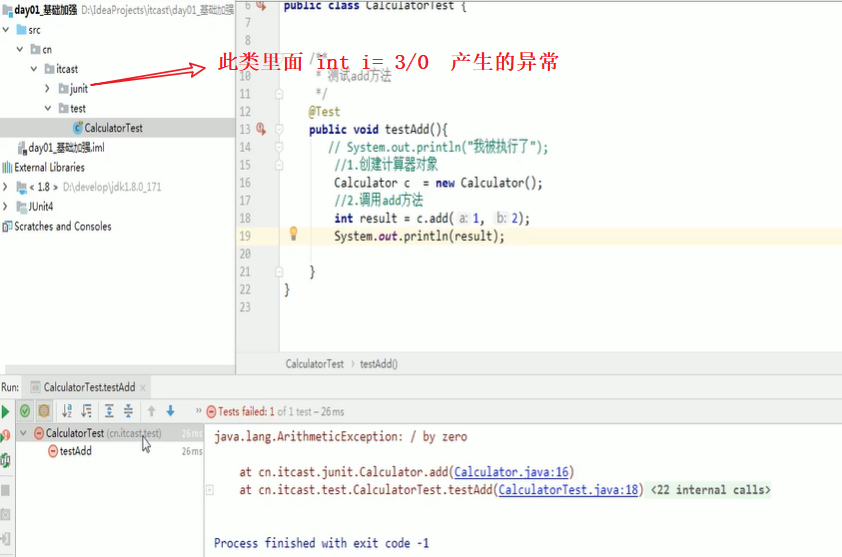
Task: Expand the 22 internal calls fold
Action: click(710, 490)
